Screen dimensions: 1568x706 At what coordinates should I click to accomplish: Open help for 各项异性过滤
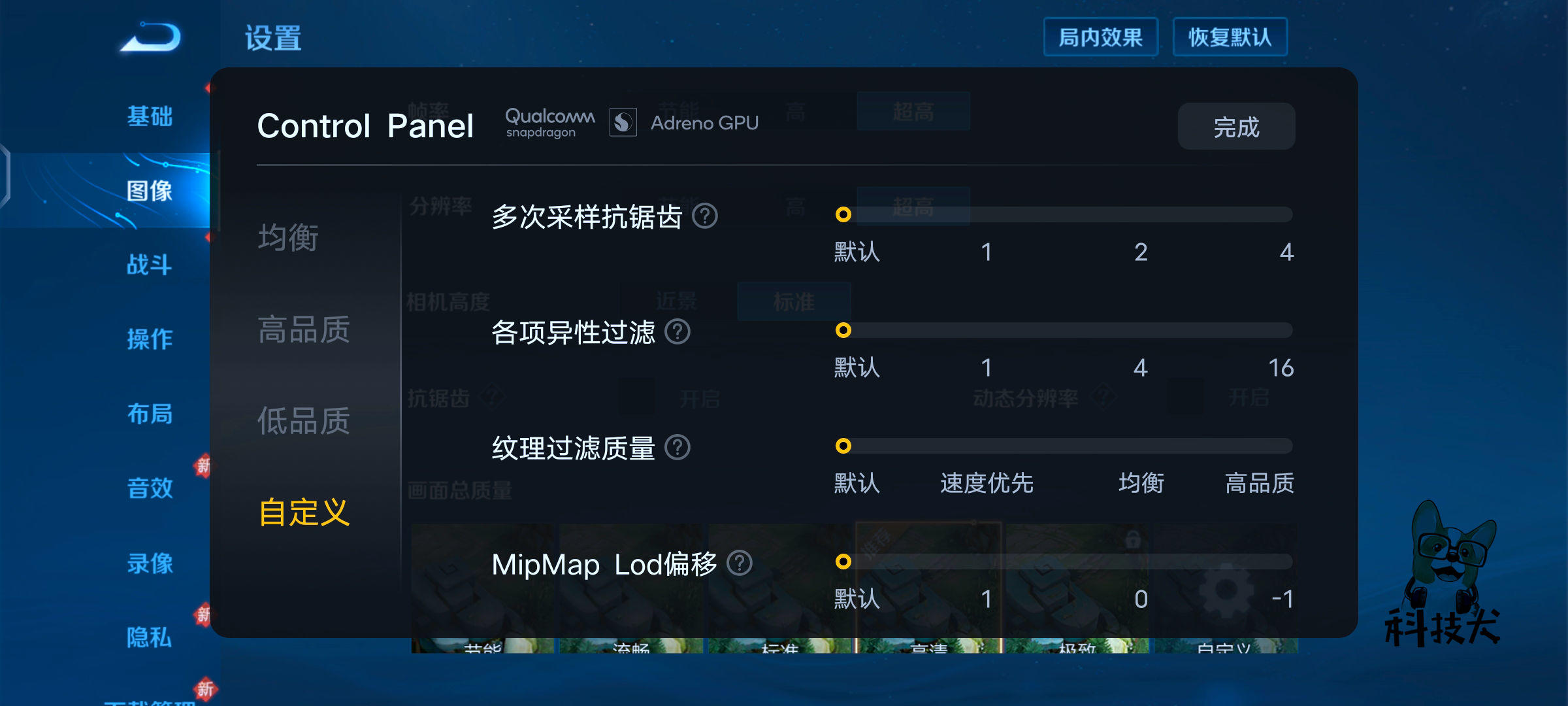pos(678,331)
